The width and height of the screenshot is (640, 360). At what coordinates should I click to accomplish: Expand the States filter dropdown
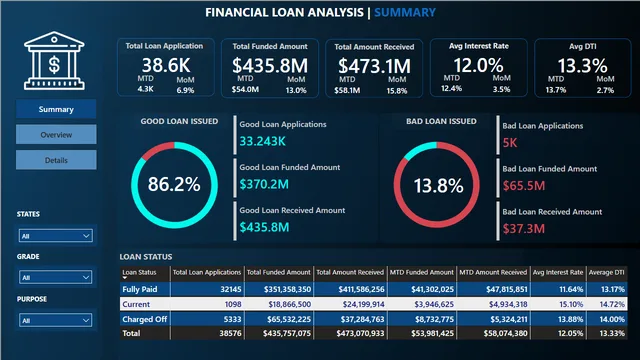(x=56, y=236)
